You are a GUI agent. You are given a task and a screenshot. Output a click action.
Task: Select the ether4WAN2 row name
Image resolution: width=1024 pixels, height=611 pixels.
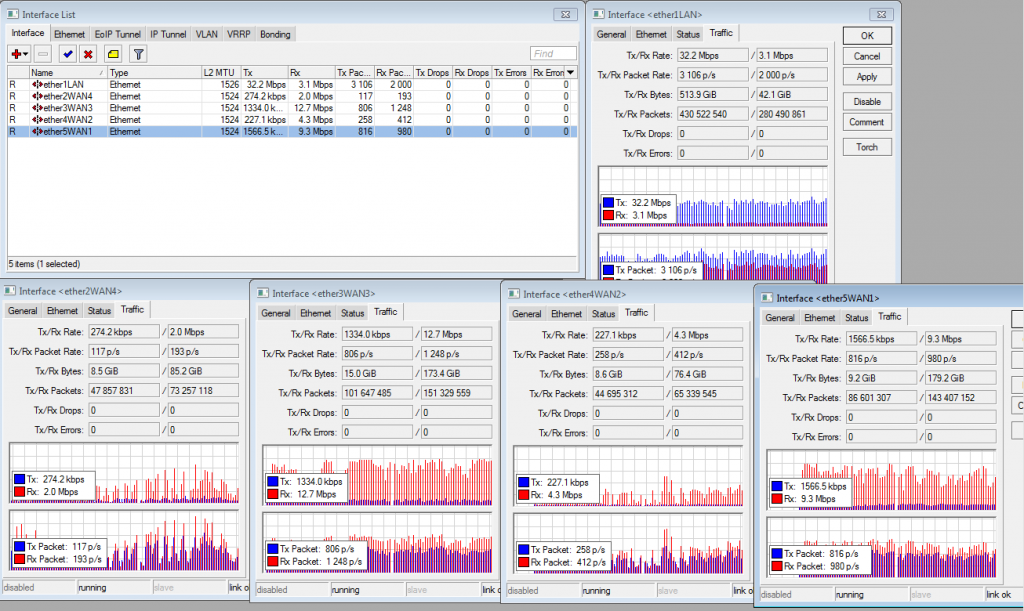(x=68, y=120)
